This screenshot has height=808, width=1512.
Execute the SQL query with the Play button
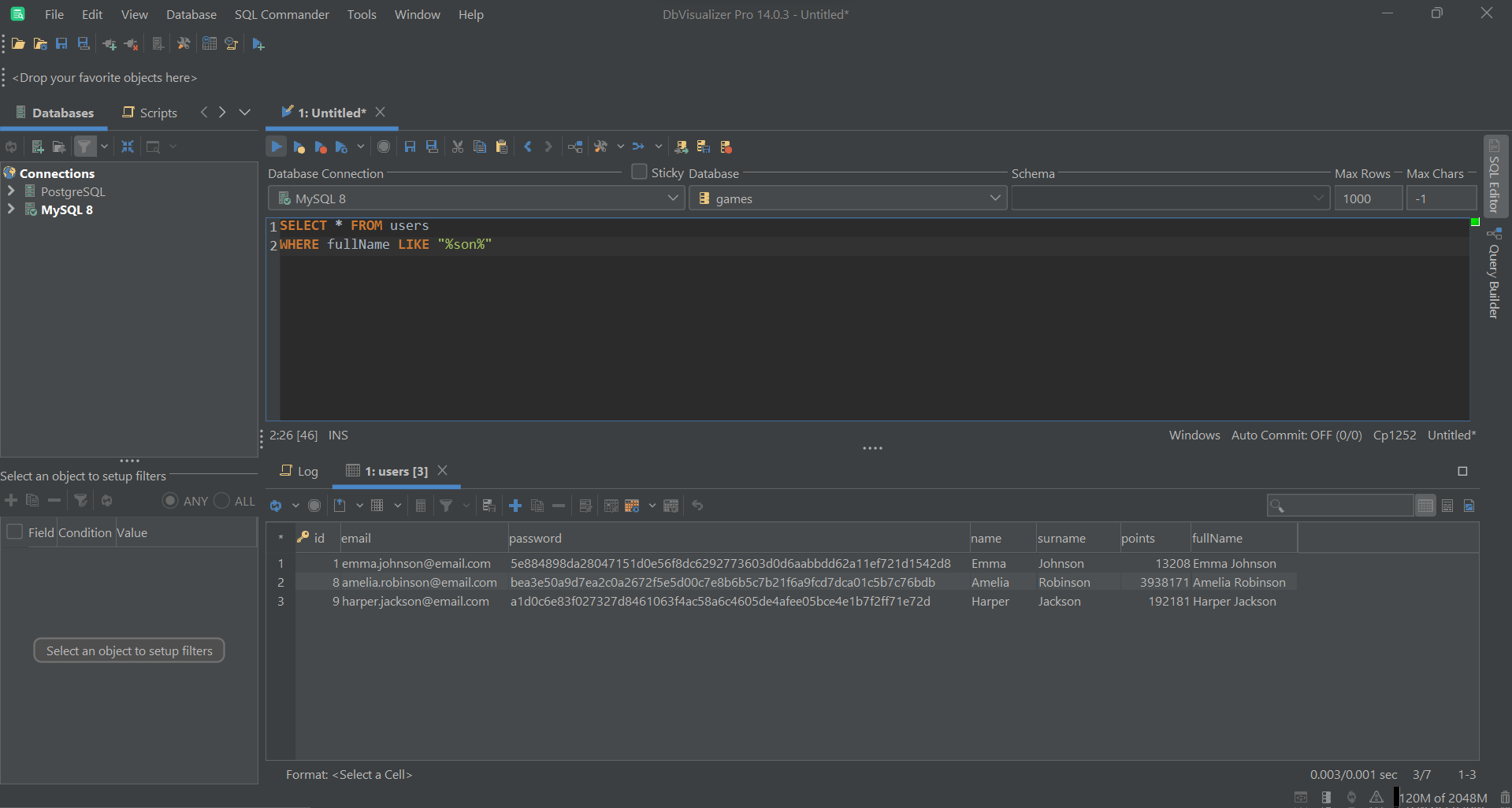click(x=276, y=146)
